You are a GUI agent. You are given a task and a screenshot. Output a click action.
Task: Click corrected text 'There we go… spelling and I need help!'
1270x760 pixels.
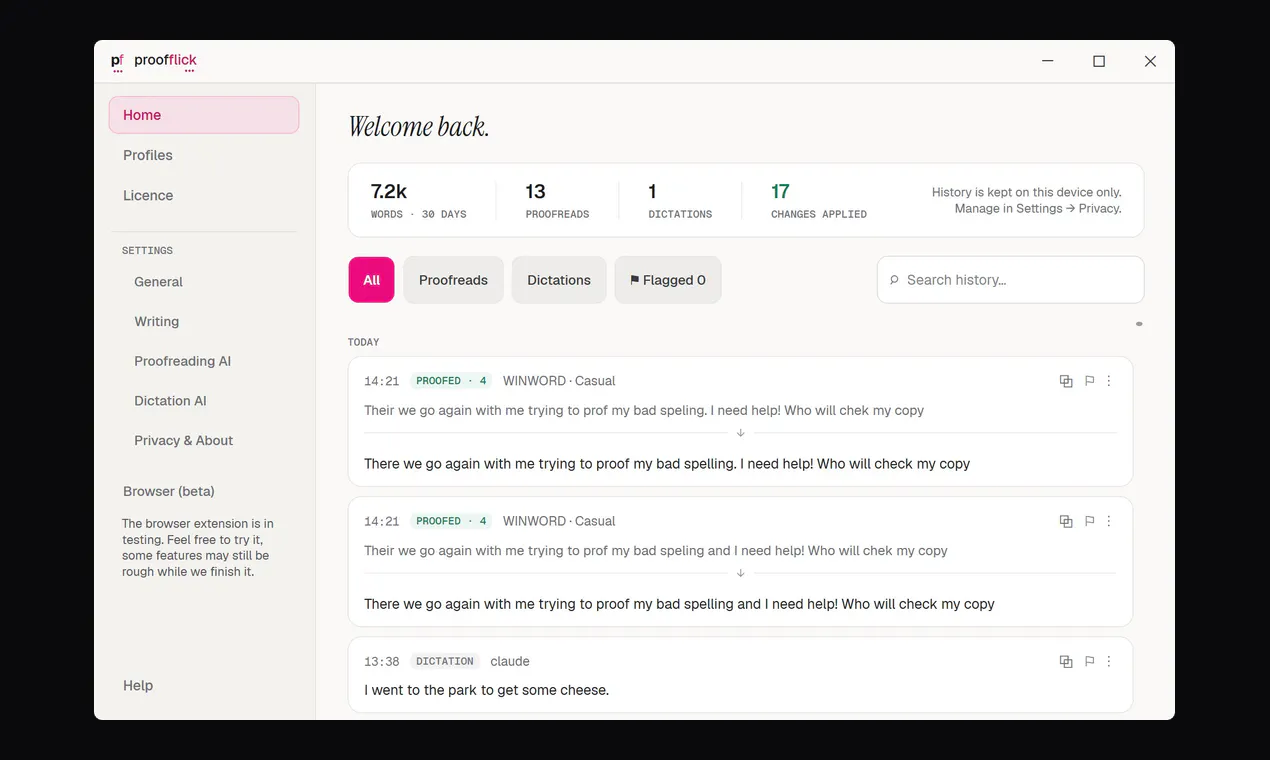pyautogui.click(x=679, y=604)
